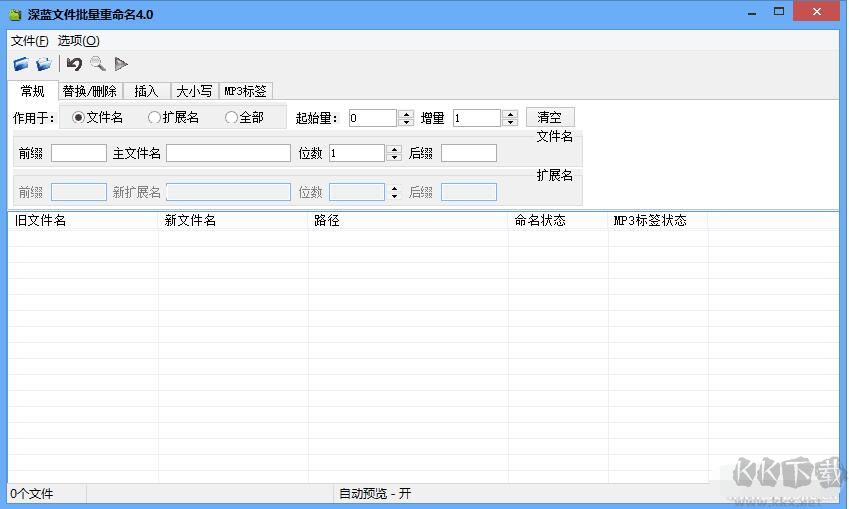Viewport: 849px width, 509px height.
Task: Click the filename 前缀 input field
Action: coord(79,153)
